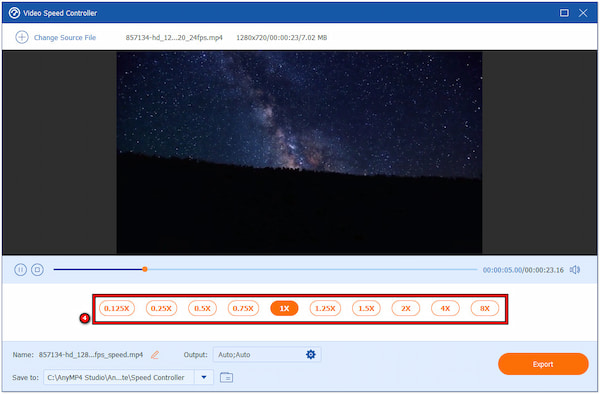Click the Export button
Image resolution: width=600 pixels, height=394 pixels.
pyautogui.click(x=543, y=364)
